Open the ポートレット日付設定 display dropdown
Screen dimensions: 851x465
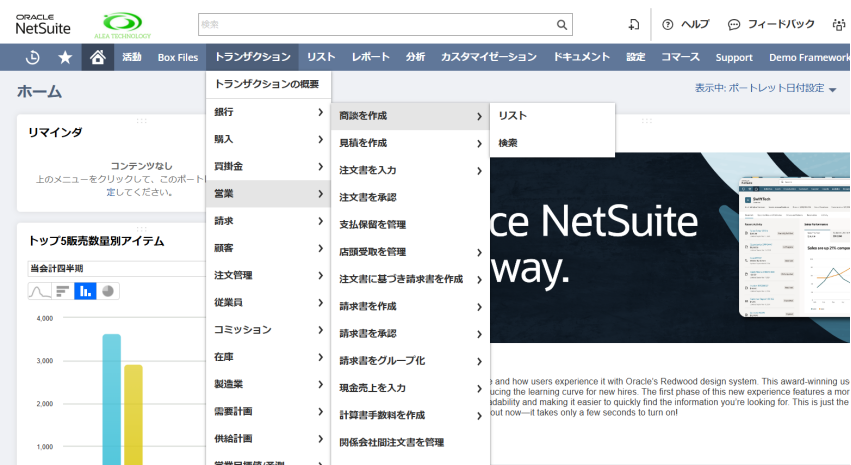(x=766, y=88)
